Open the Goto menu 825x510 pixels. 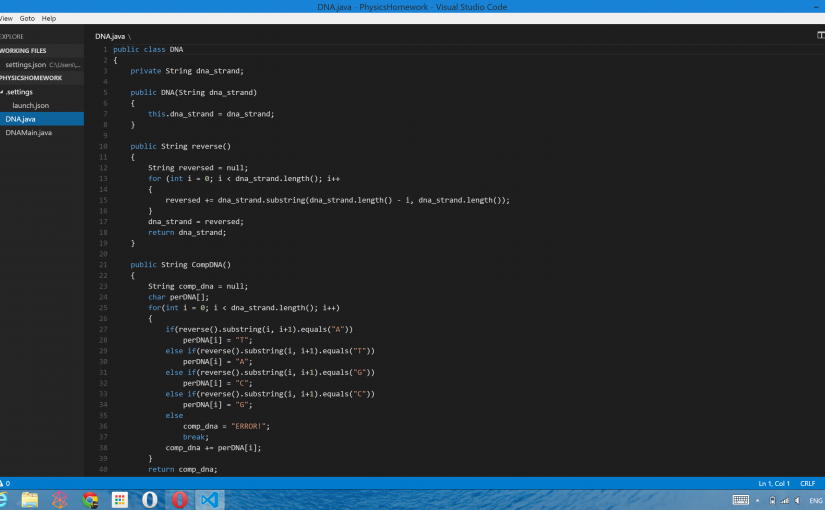[x=27, y=18]
